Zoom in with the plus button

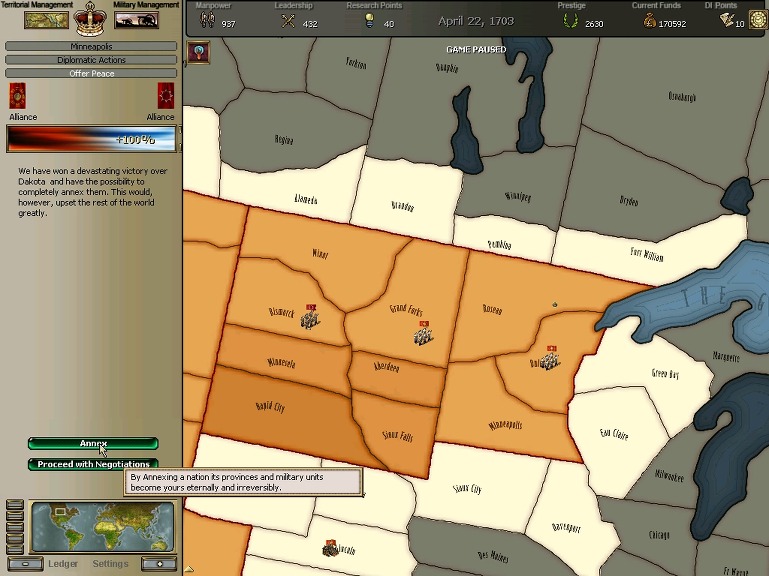159,564
